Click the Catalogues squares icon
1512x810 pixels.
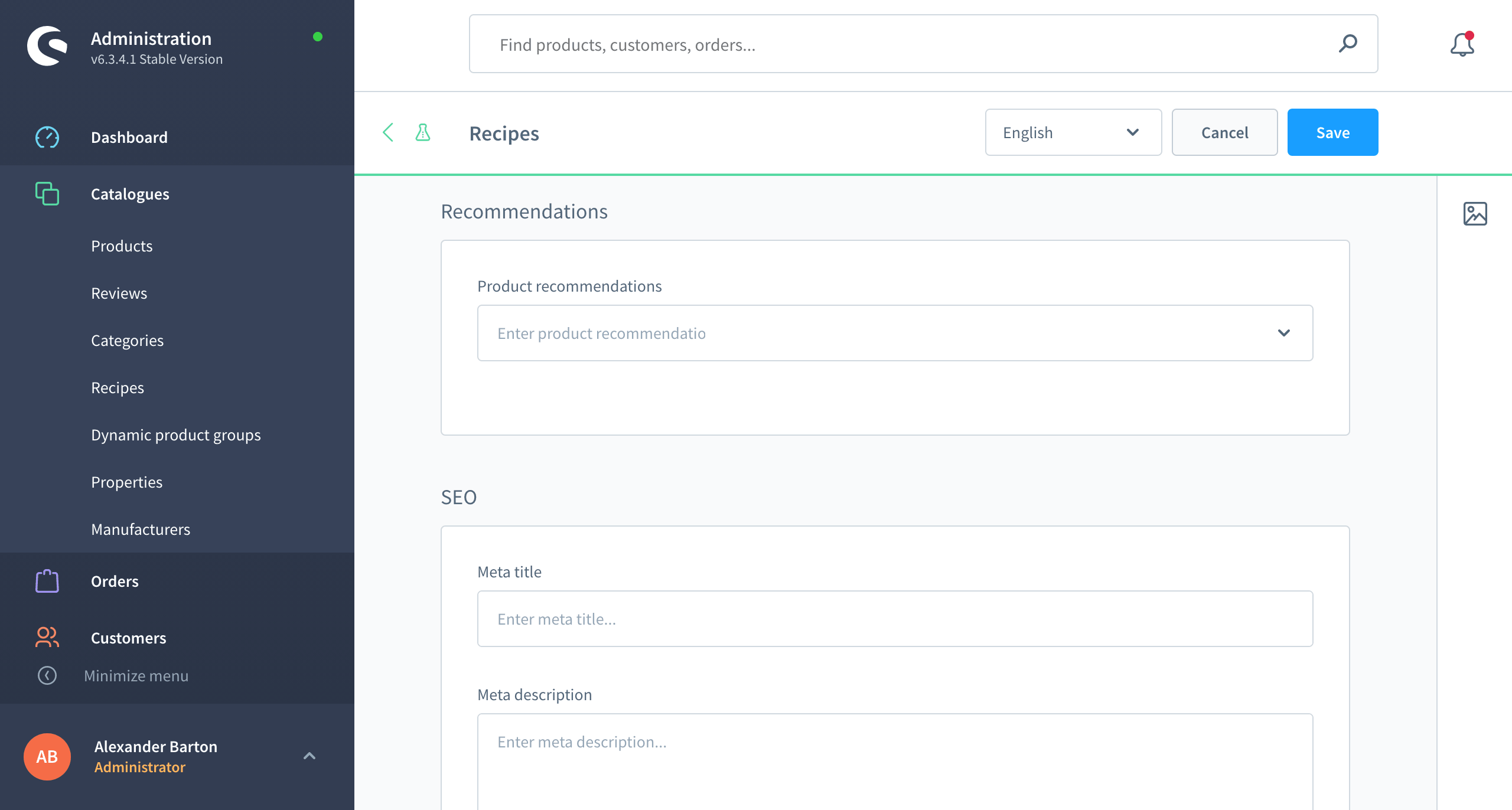click(47, 194)
